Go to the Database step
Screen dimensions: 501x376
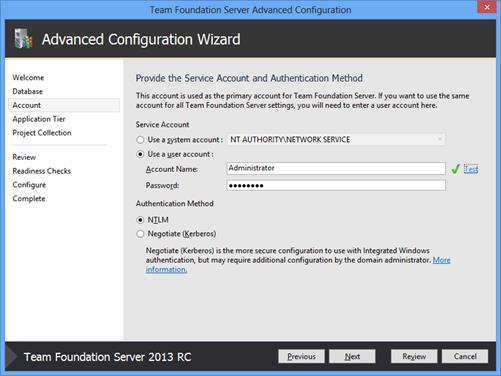coord(28,91)
